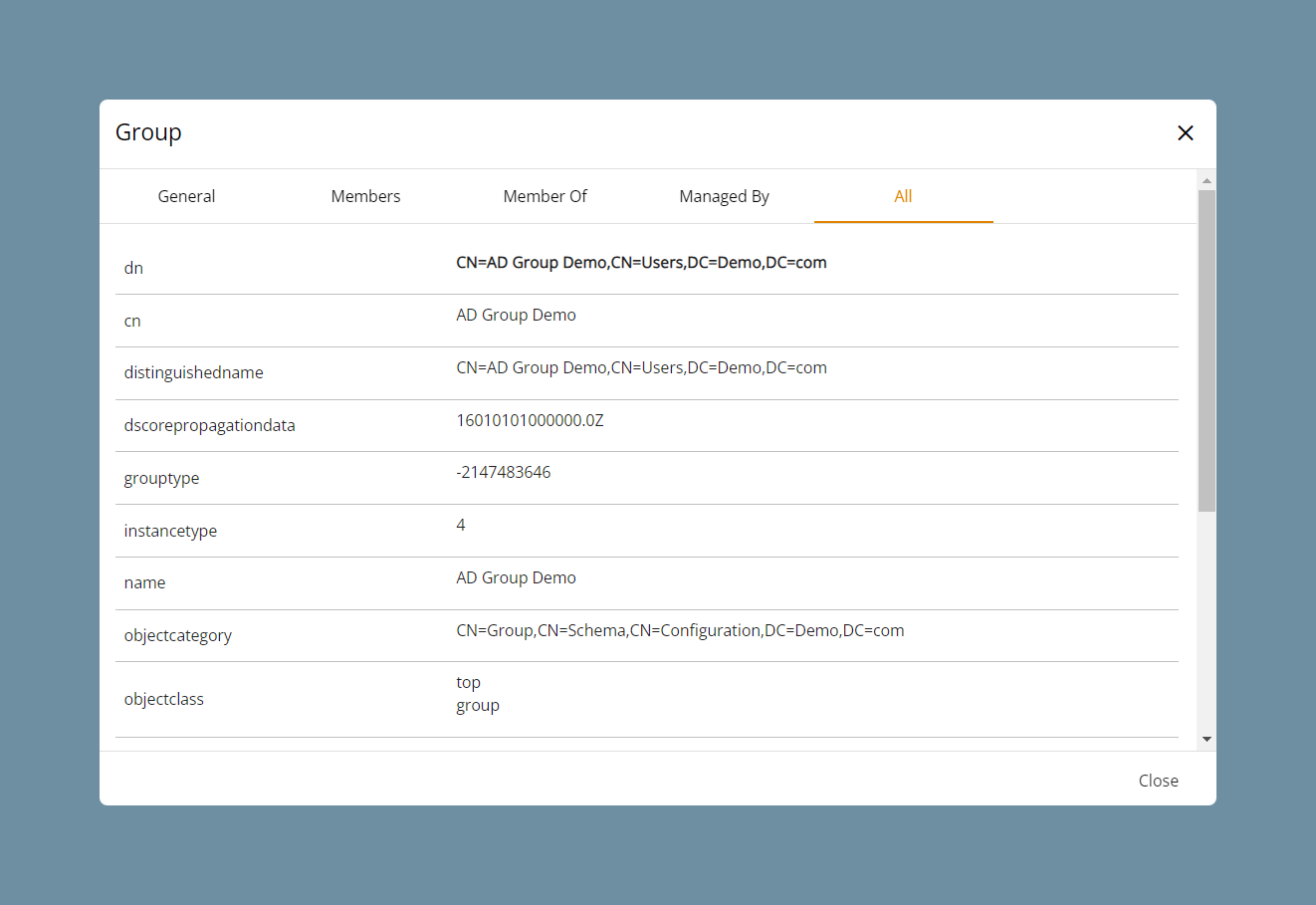
Task: Click the cn value AD Group Demo
Action: tap(516, 315)
